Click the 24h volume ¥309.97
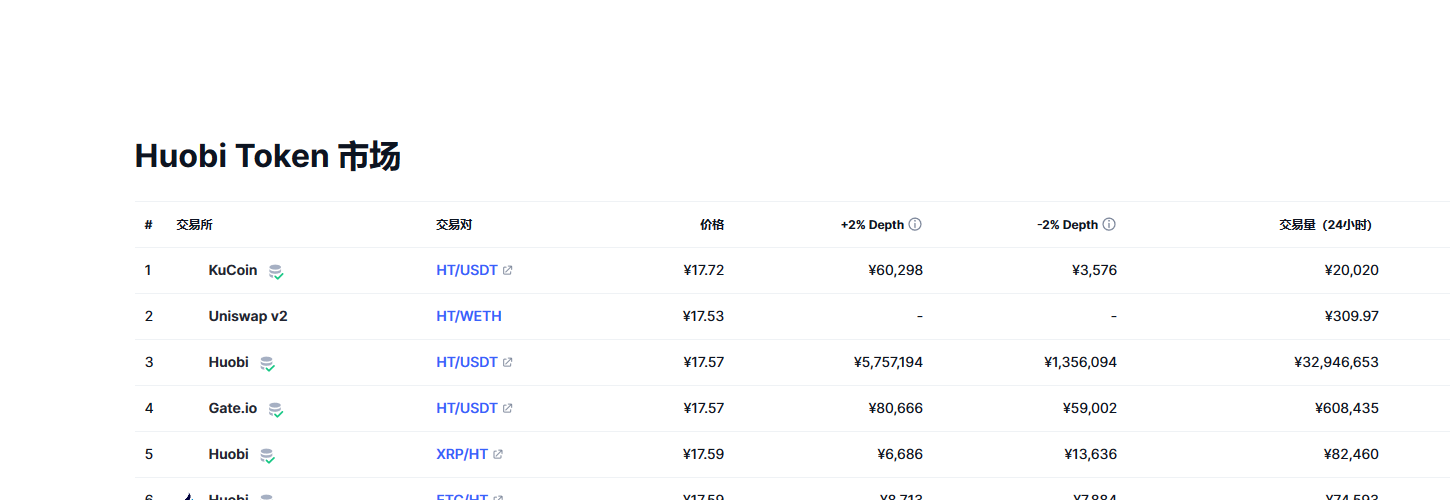Viewport: 1450px width, 500px height. [1351, 316]
